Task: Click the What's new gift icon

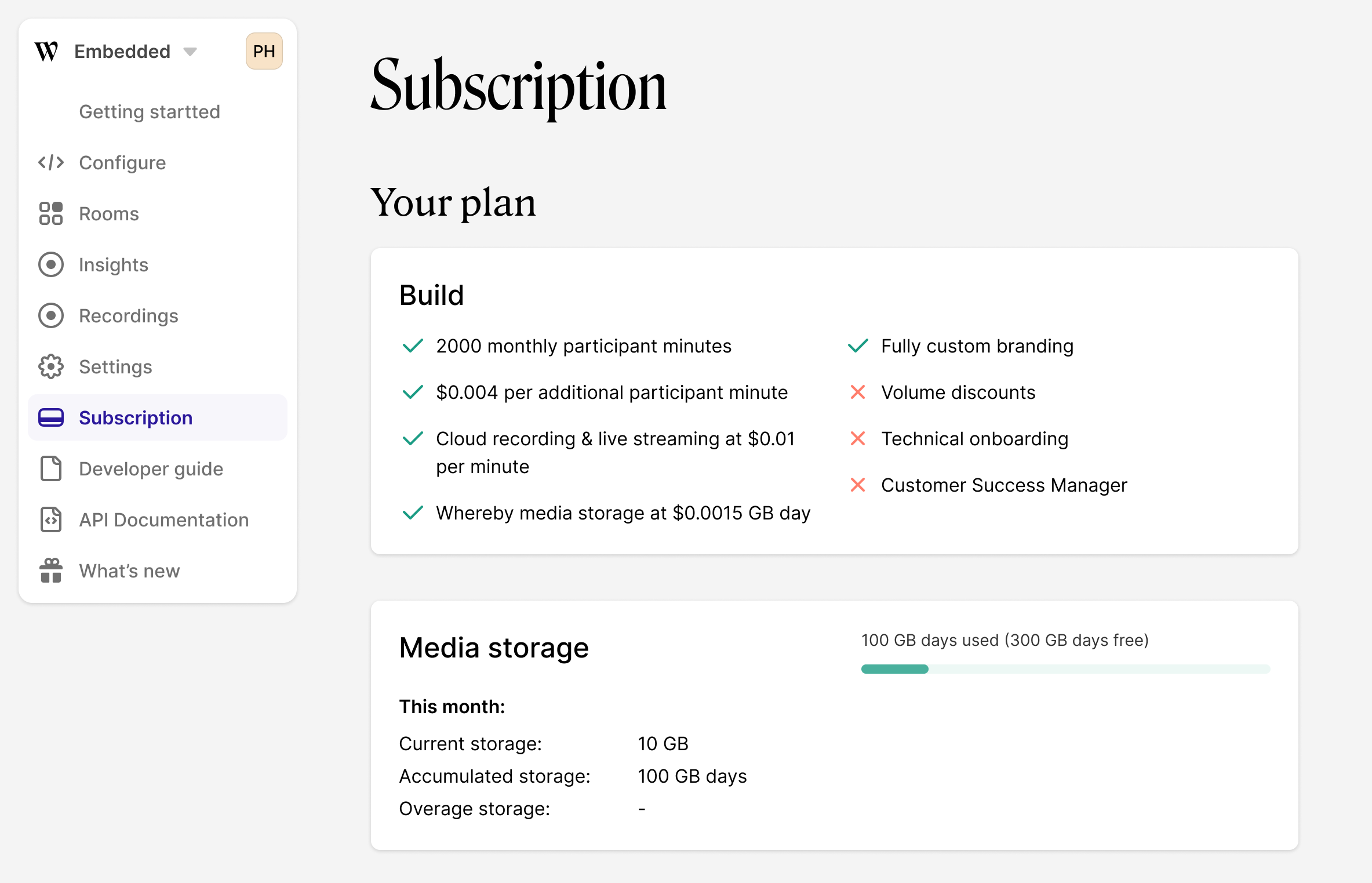Action: pyautogui.click(x=51, y=571)
